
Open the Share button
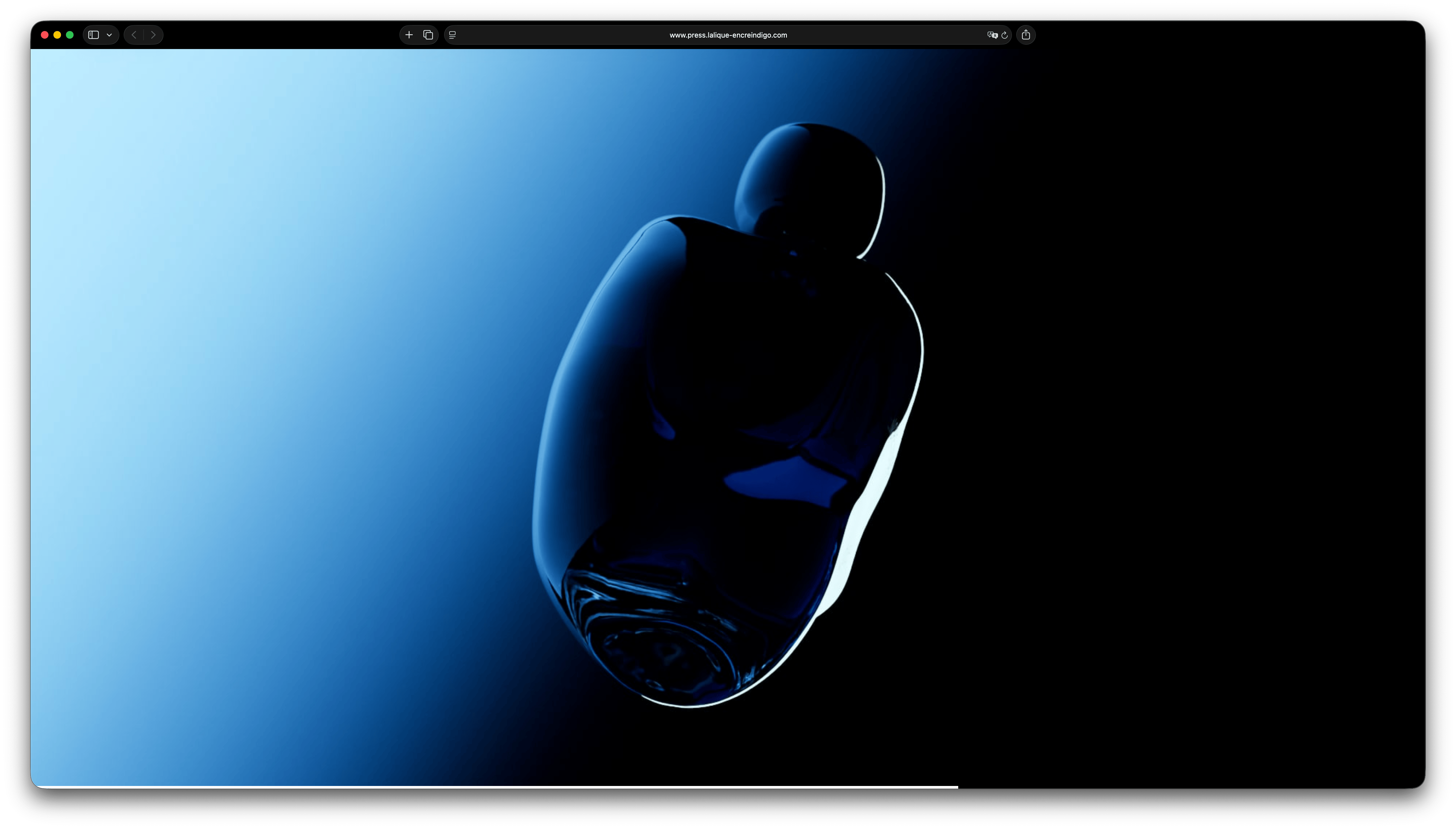pyautogui.click(x=1026, y=35)
